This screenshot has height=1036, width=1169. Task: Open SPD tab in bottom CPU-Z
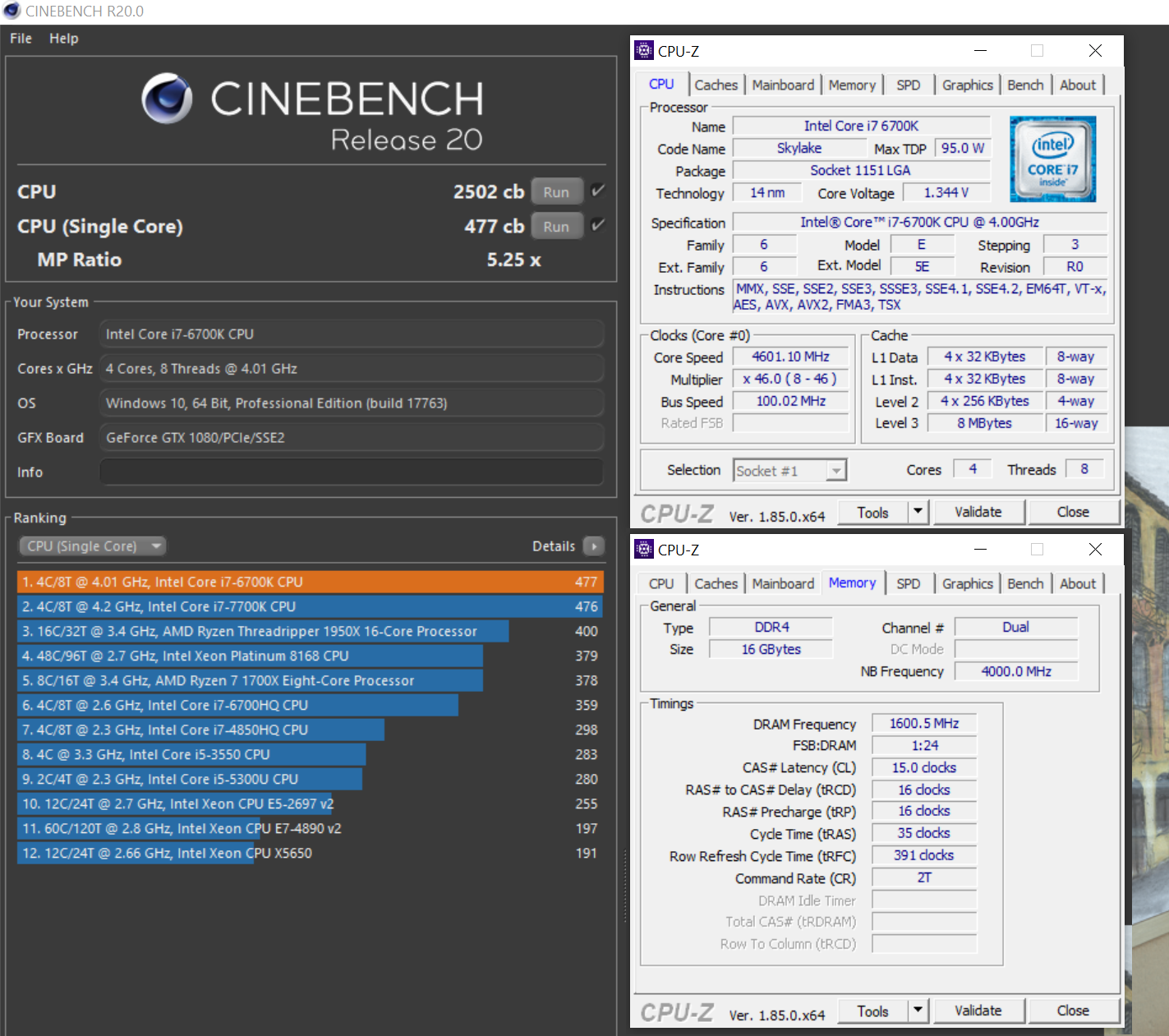click(909, 584)
